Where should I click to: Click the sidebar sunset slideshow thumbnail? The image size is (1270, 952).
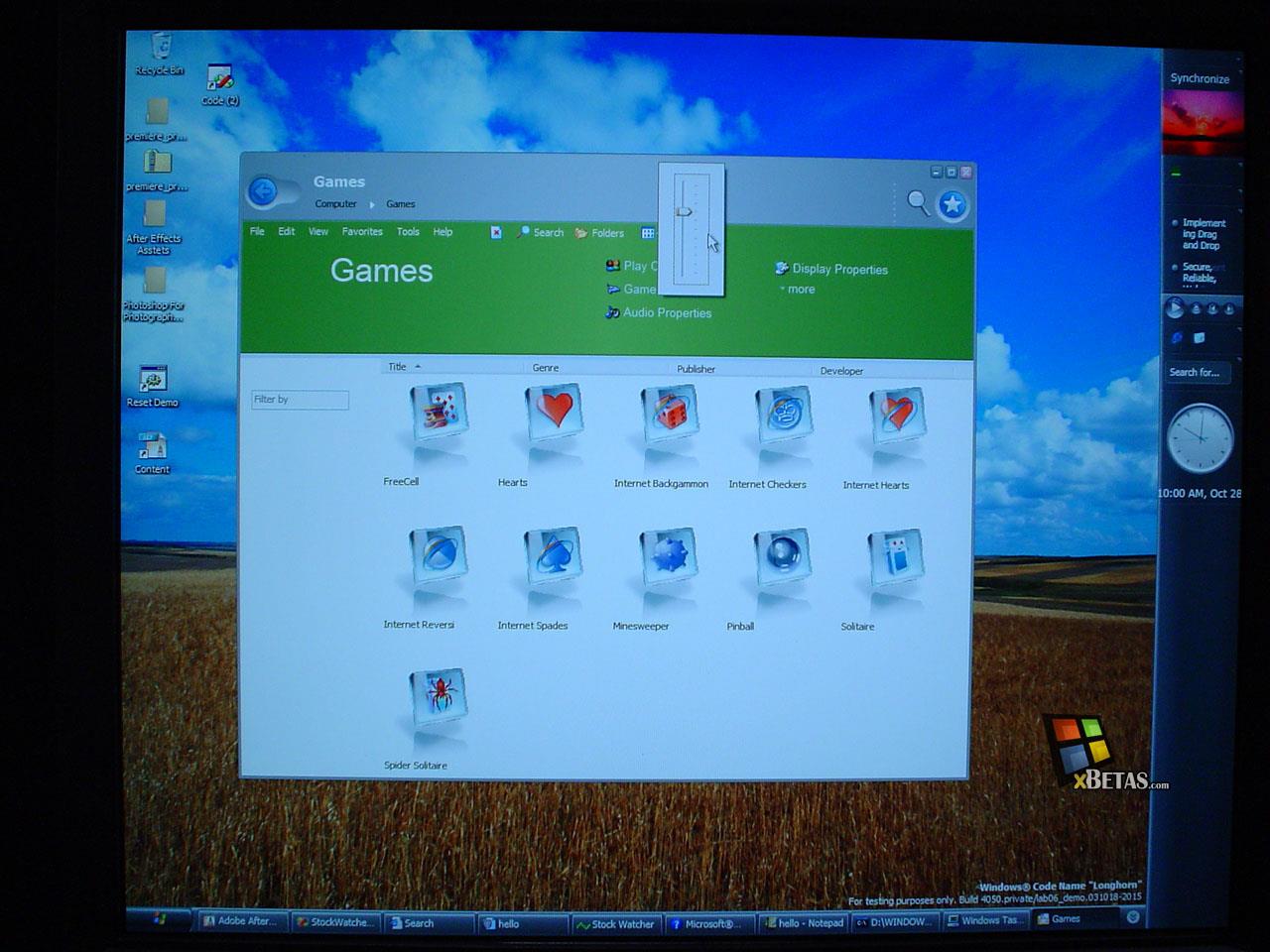click(x=1203, y=122)
